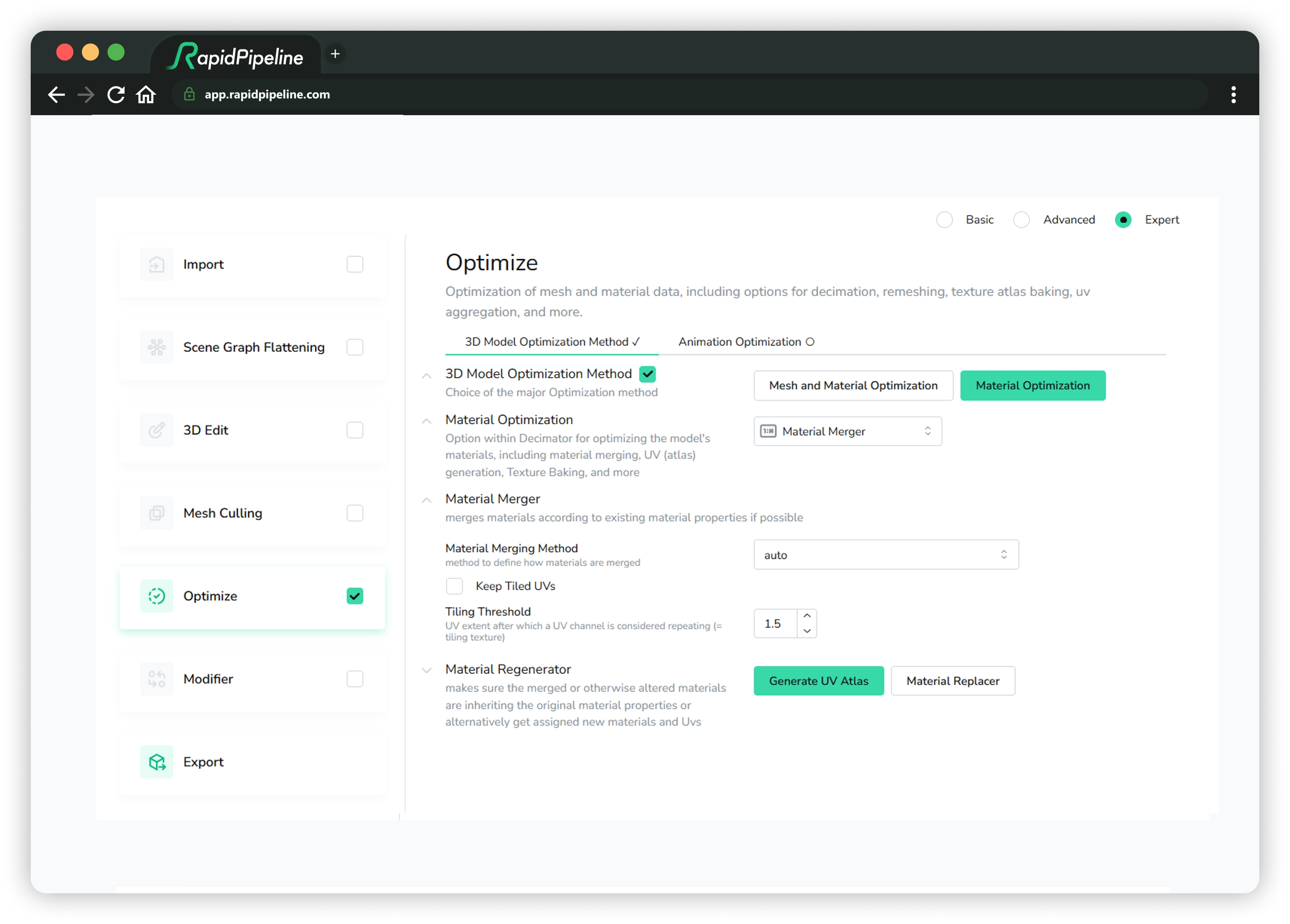Click the Scene Graph Flattening icon

point(157,347)
